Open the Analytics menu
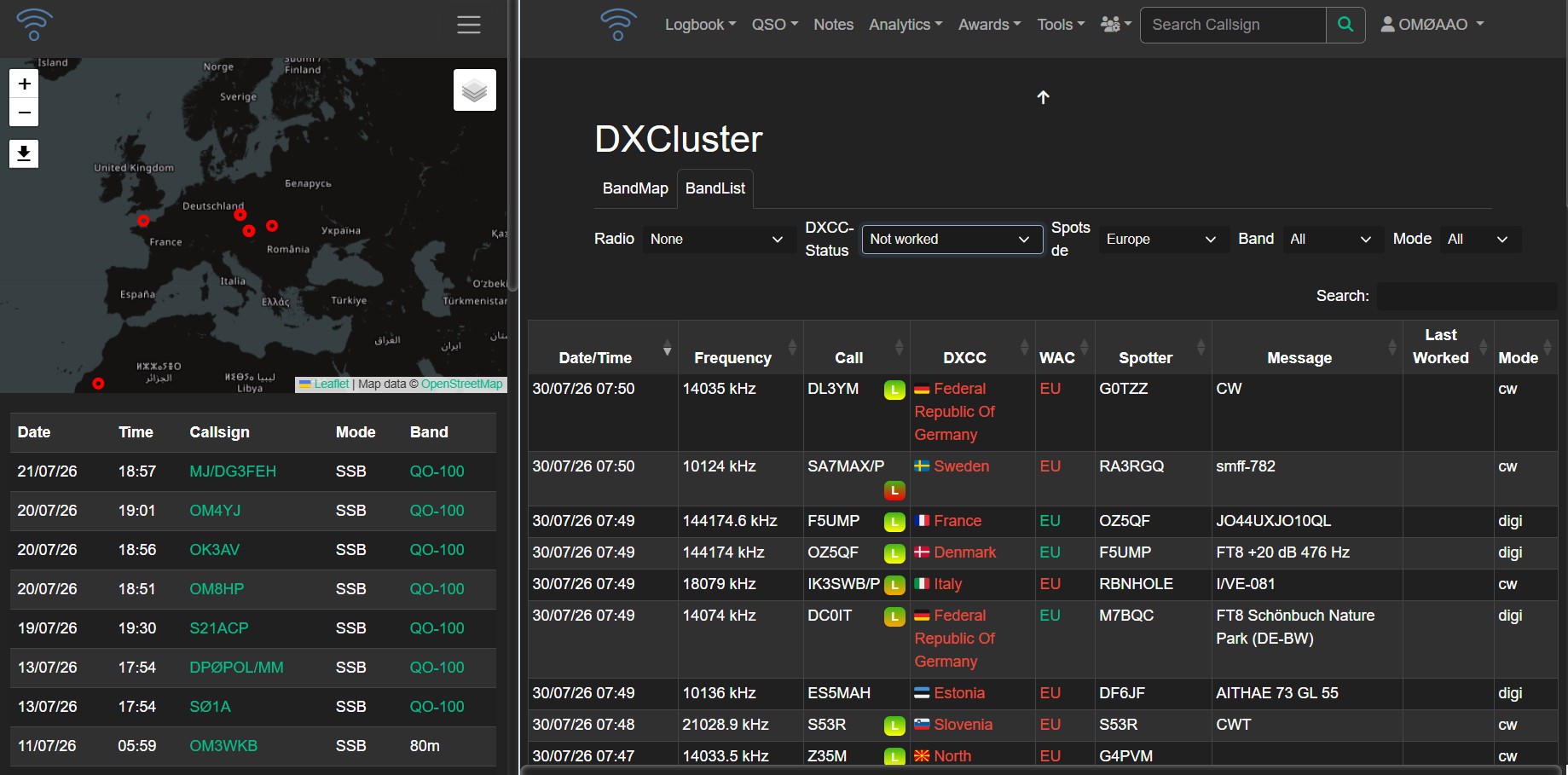 coord(906,25)
